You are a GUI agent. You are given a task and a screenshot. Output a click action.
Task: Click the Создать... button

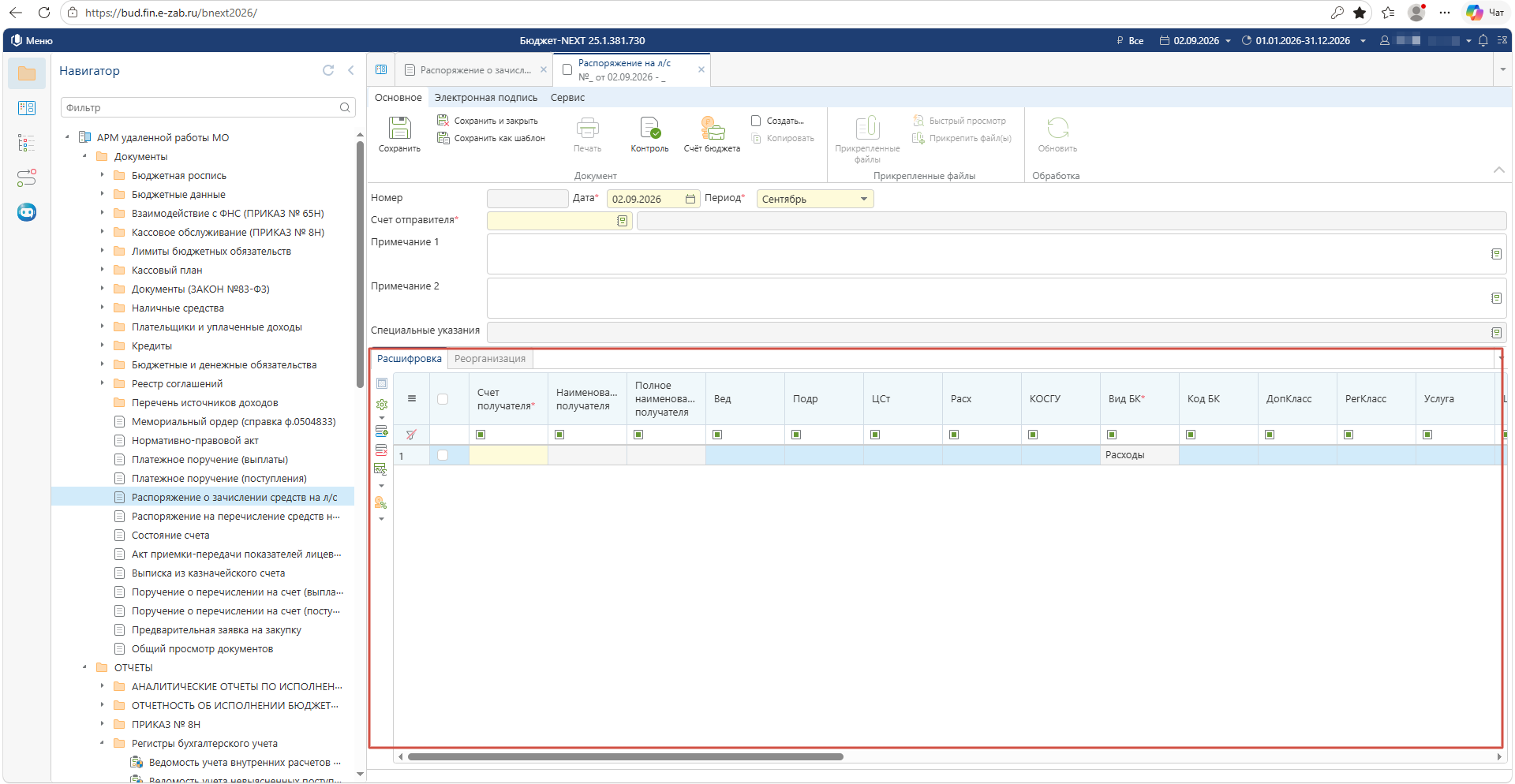777,121
